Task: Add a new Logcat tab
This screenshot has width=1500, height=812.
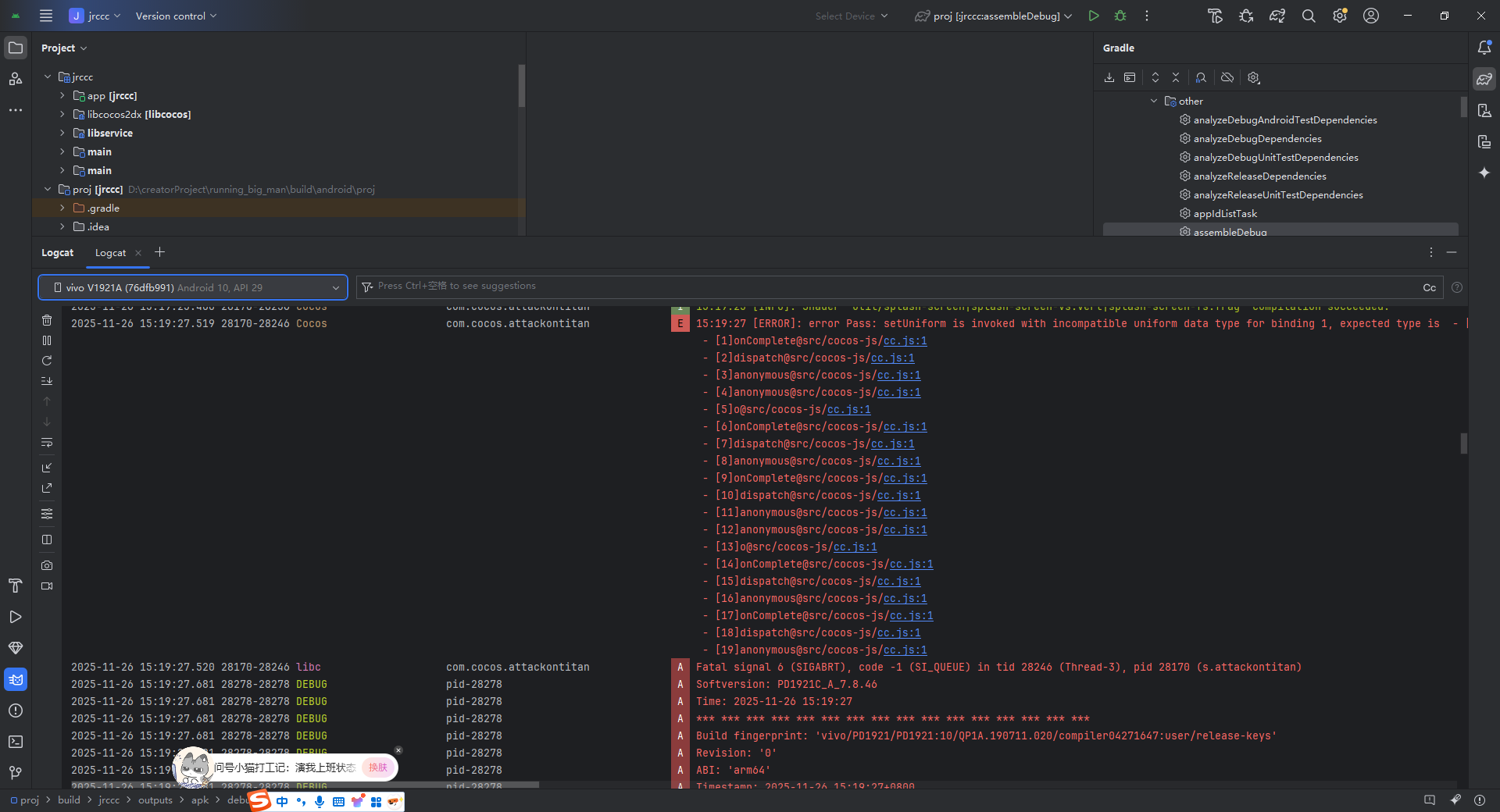Action: 160,252
